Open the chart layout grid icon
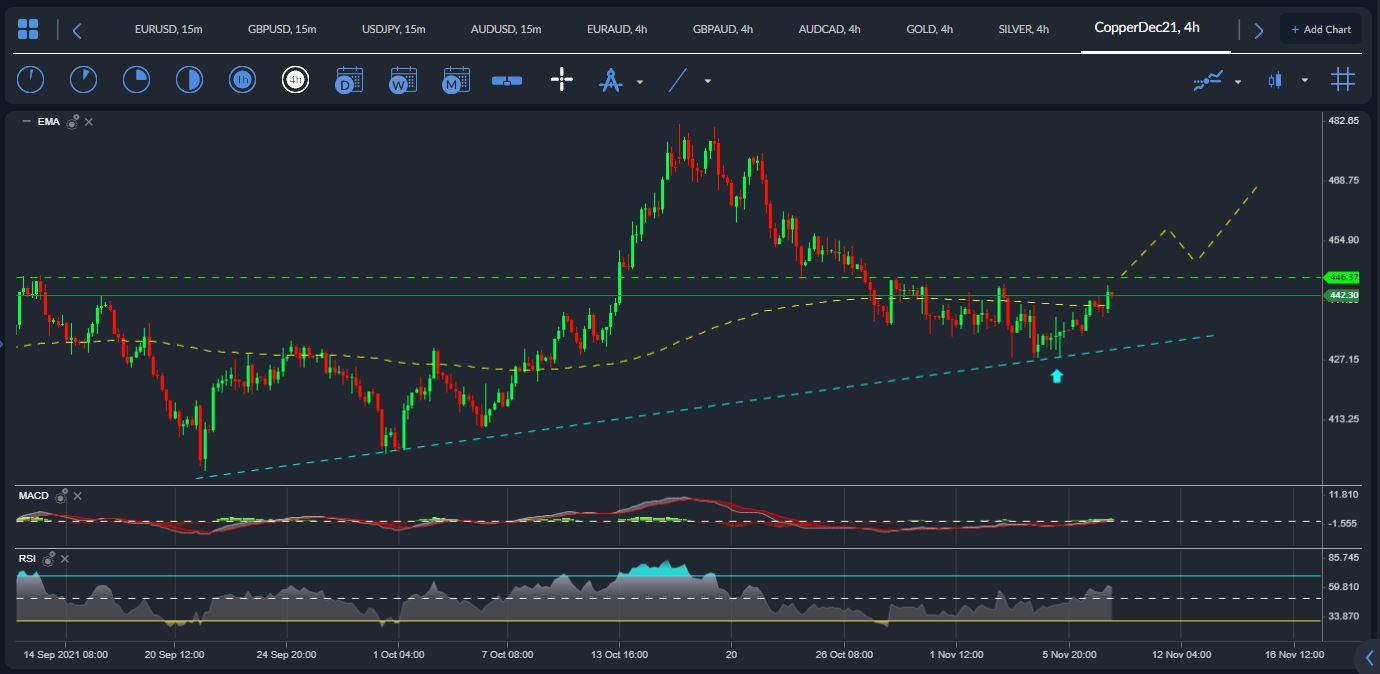 [x=28, y=29]
